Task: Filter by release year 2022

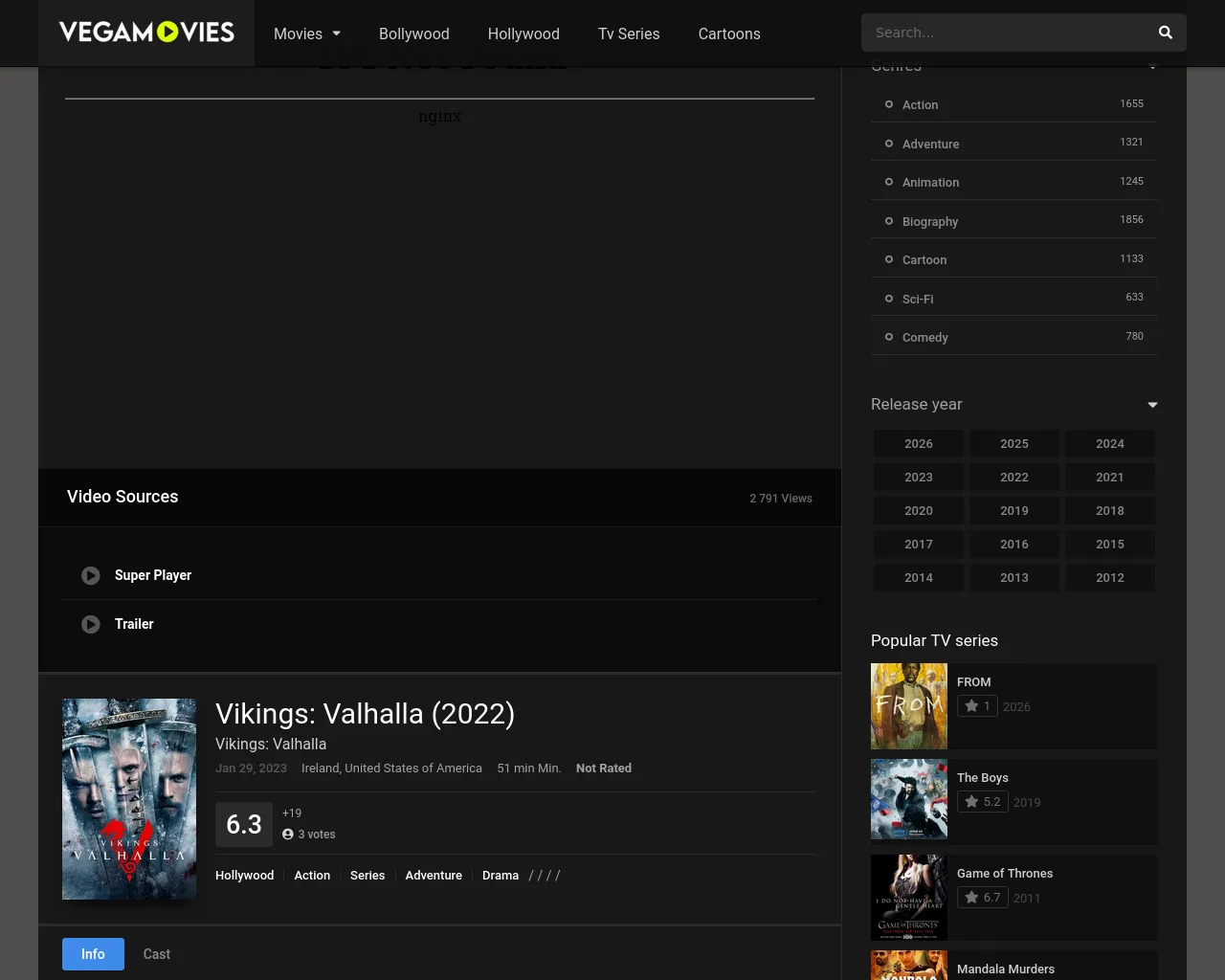Action: point(1014,478)
